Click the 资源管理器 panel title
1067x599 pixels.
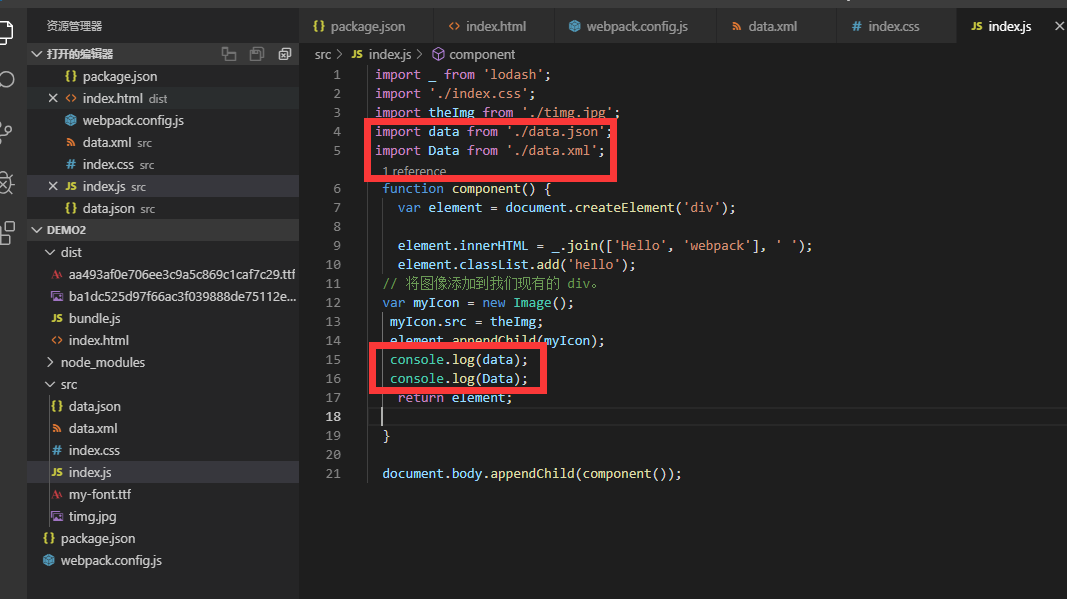point(74,26)
